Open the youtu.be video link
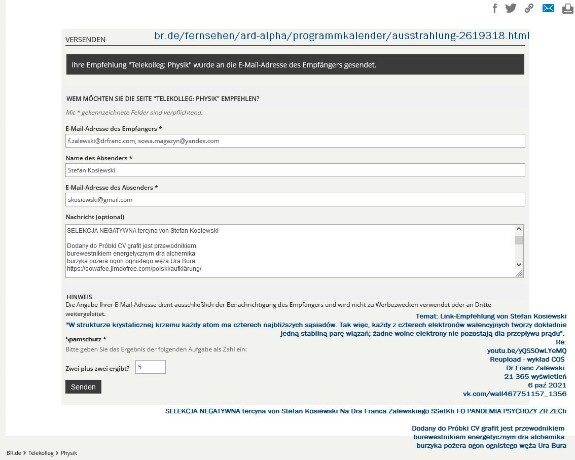Screen dimensions: 575x460 527,351
